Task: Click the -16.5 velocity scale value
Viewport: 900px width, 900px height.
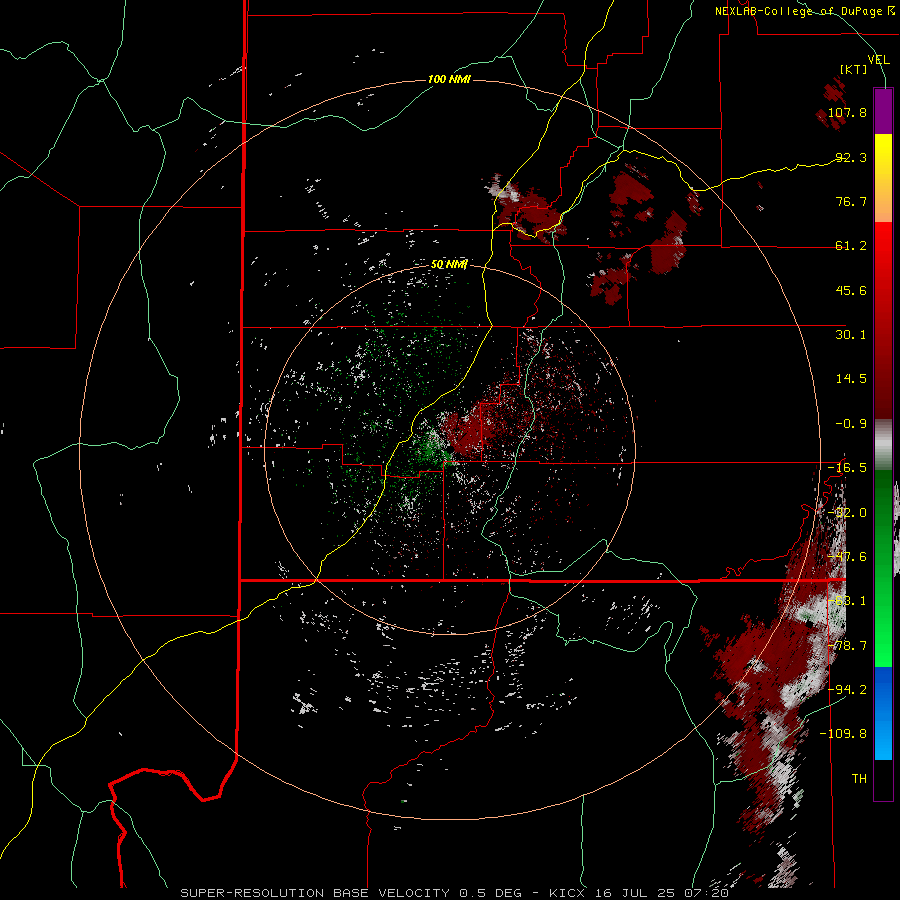Action: (x=847, y=468)
